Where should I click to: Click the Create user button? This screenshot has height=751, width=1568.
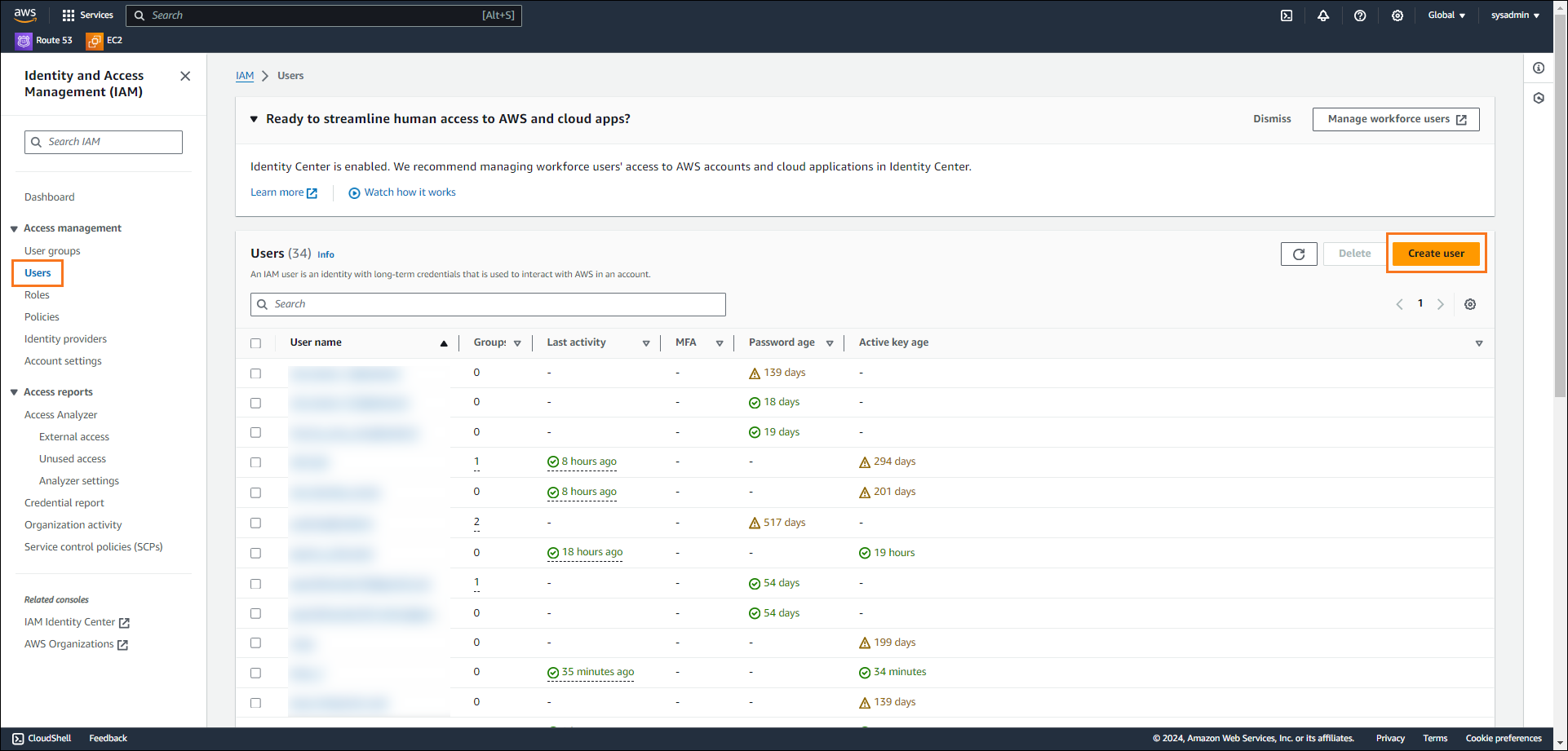click(1436, 254)
